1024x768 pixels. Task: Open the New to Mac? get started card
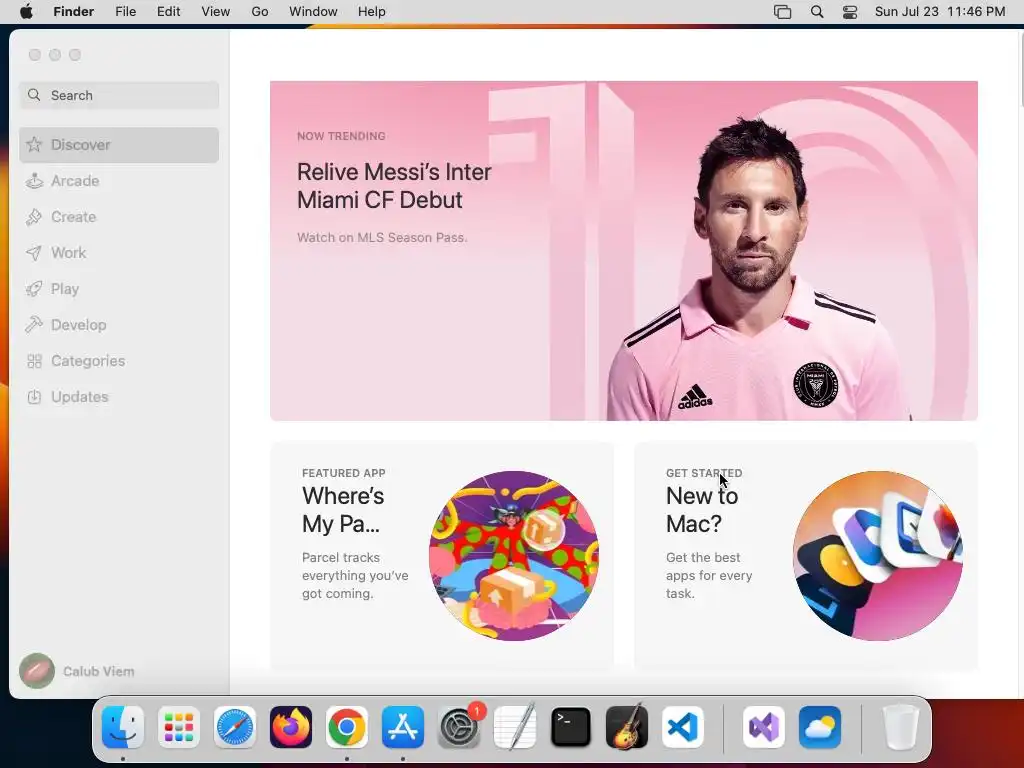[x=806, y=556]
